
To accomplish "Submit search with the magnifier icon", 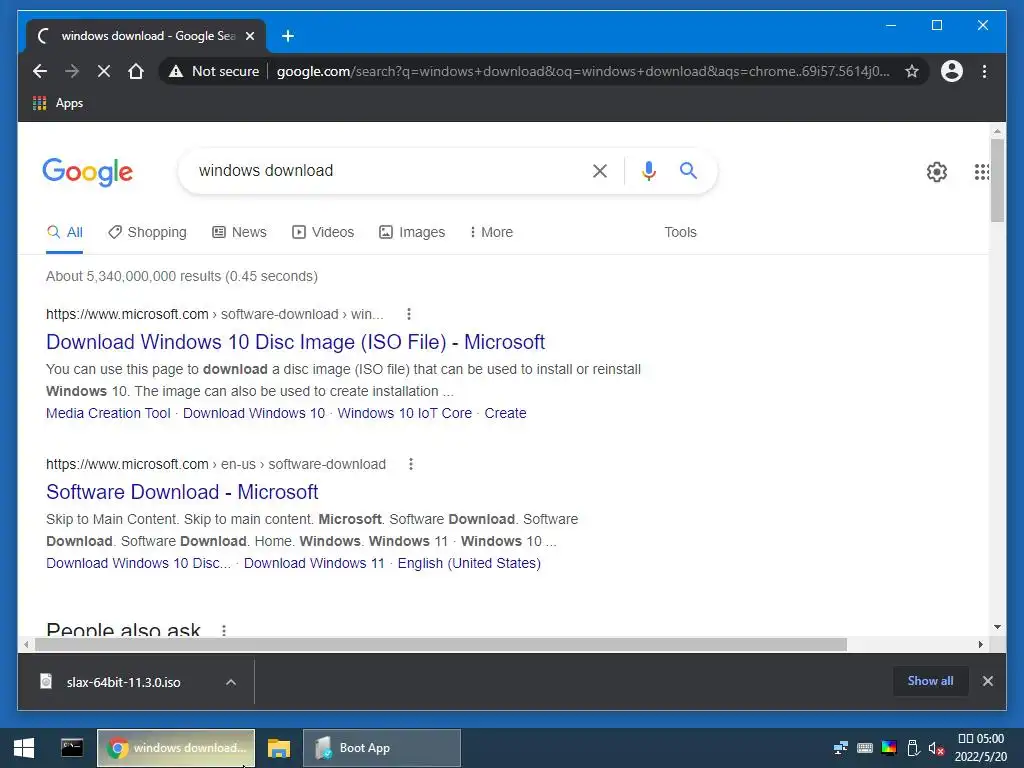I will coord(688,171).
